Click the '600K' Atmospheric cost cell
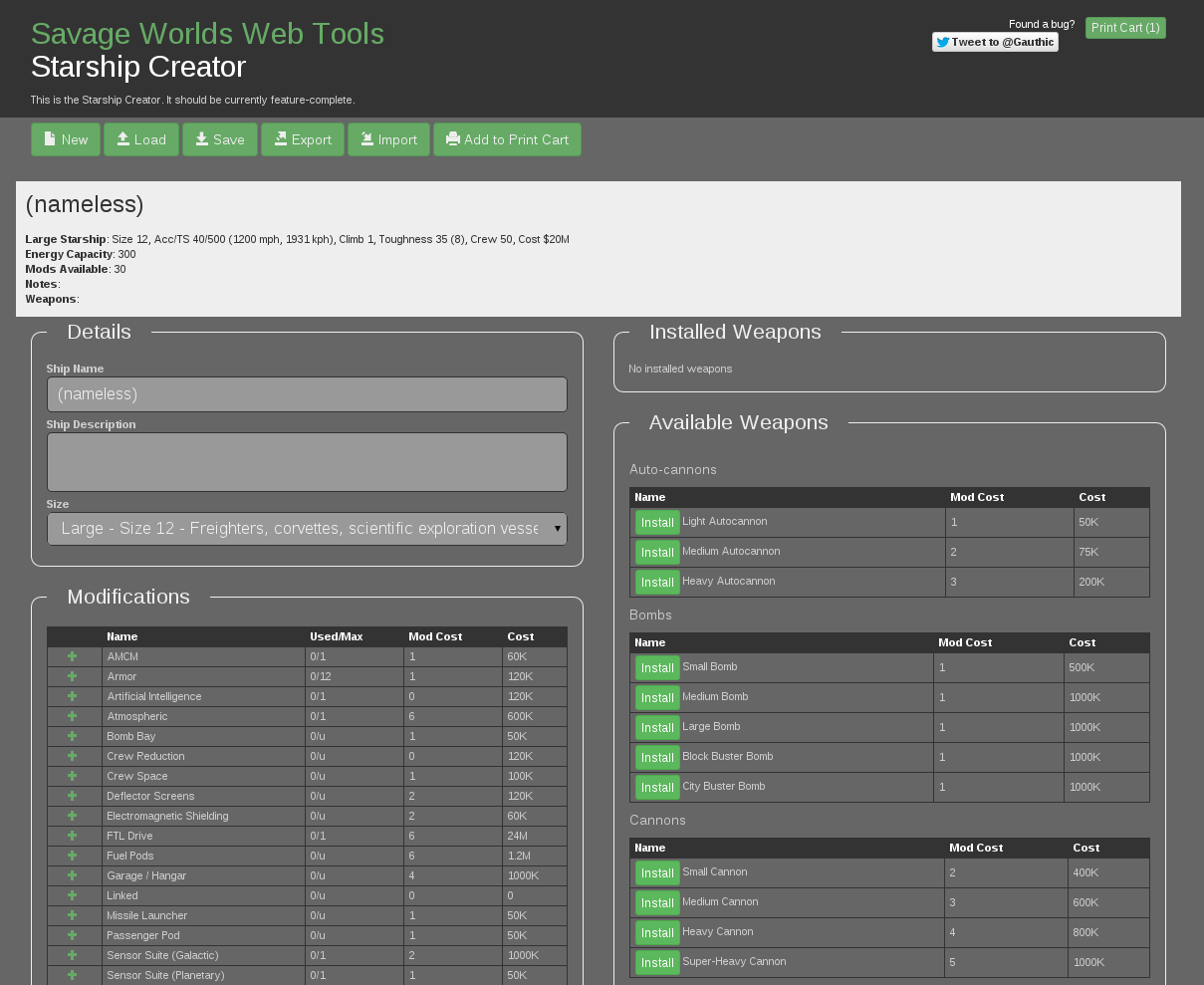Screen dimensions: 1204x985 click(535, 716)
